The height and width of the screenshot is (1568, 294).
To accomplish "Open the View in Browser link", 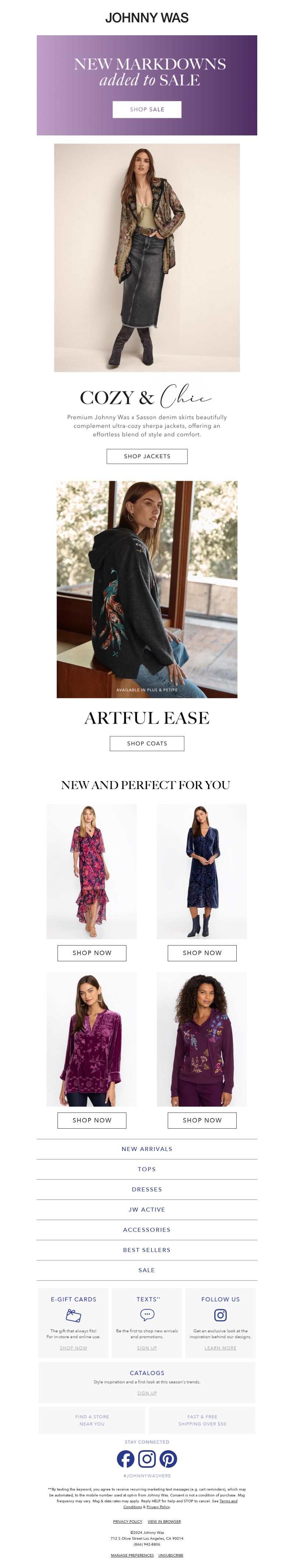I will tap(164, 1521).
